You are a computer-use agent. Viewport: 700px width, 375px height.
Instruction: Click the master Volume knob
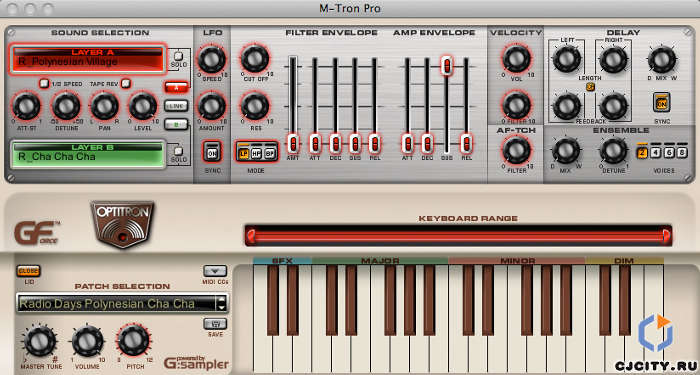[x=88, y=342]
